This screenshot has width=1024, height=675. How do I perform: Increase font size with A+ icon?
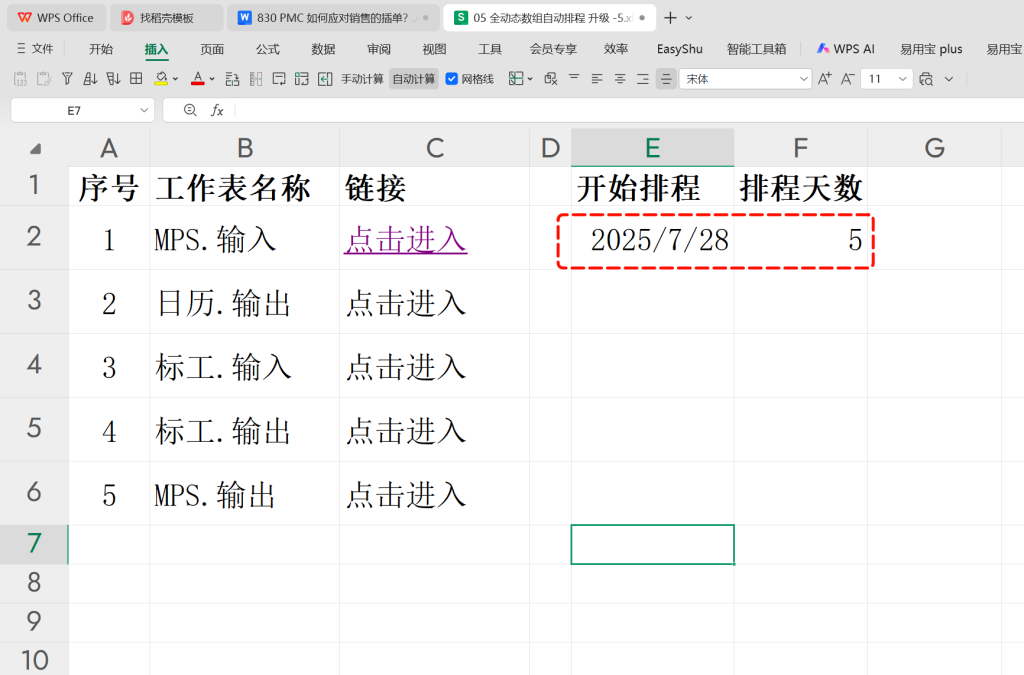coord(824,79)
